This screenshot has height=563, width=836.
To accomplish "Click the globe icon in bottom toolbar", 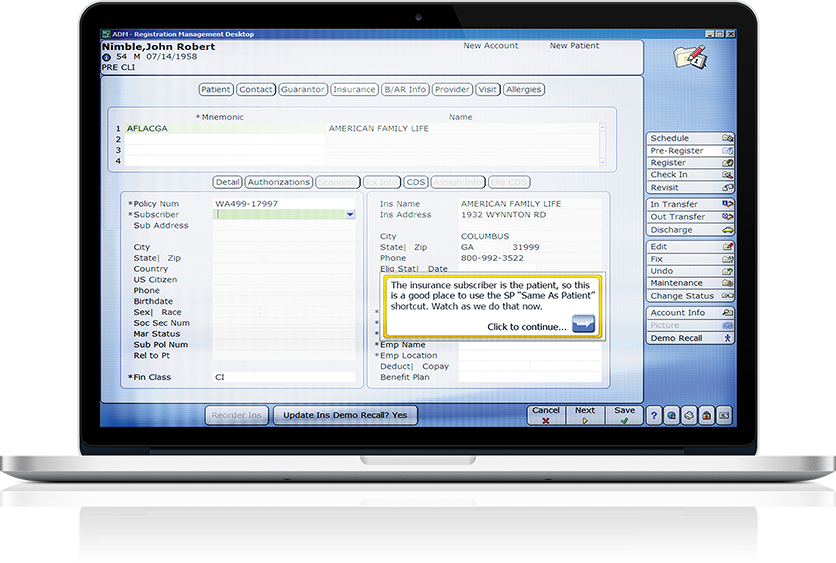I will point(671,415).
